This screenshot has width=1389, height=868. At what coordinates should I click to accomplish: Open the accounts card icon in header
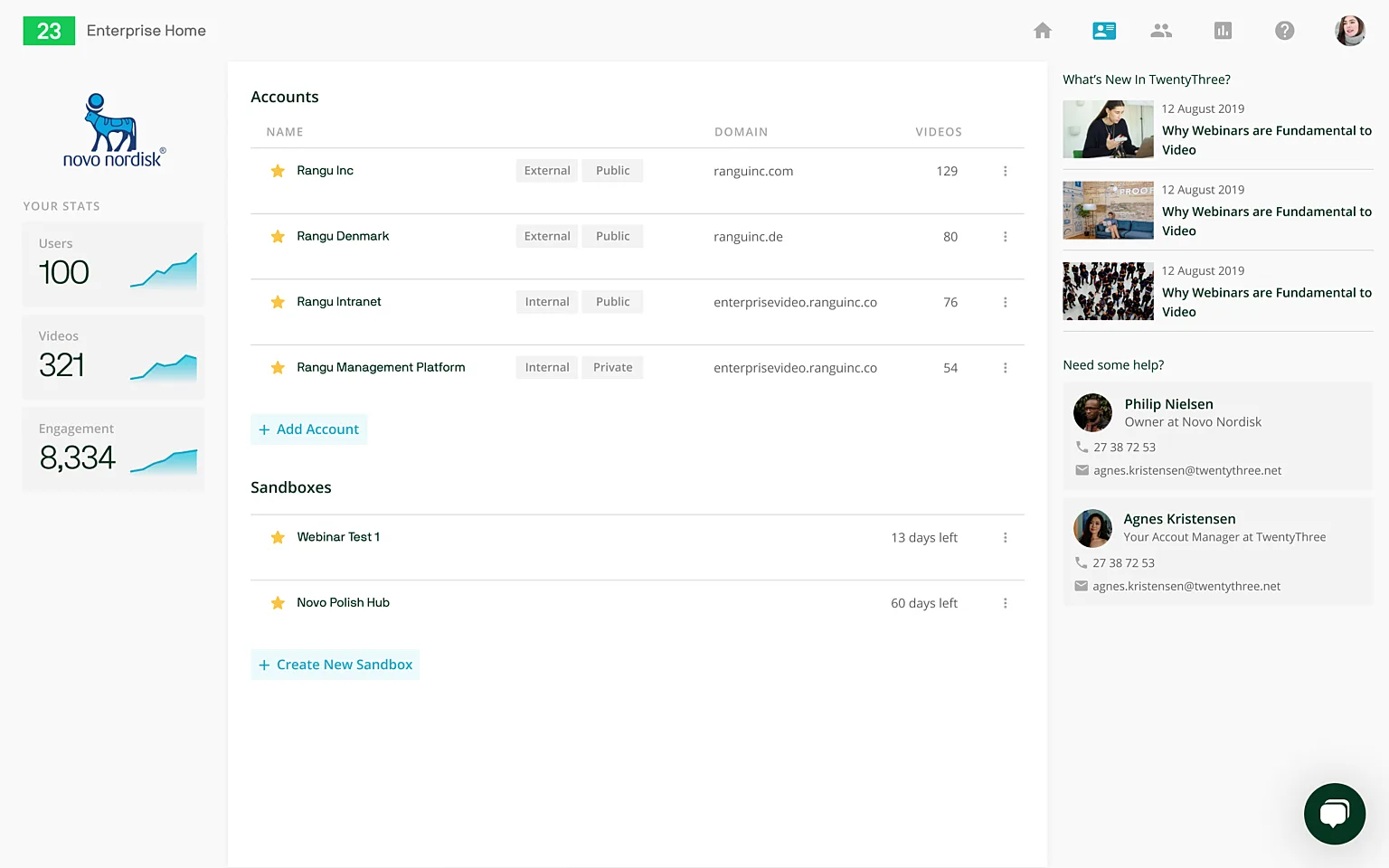(1104, 31)
